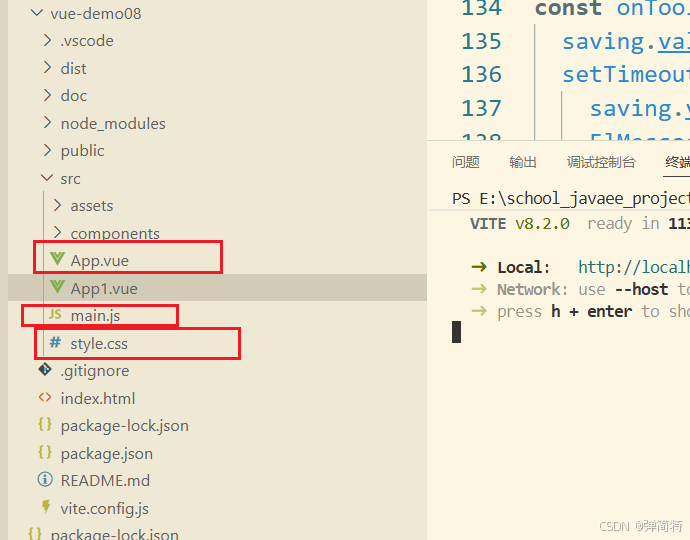Viewport: 690px width, 540px height.
Task: Open the Local http://localhost link in terminal
Action: pyautogui.click(x=634, y=267)
